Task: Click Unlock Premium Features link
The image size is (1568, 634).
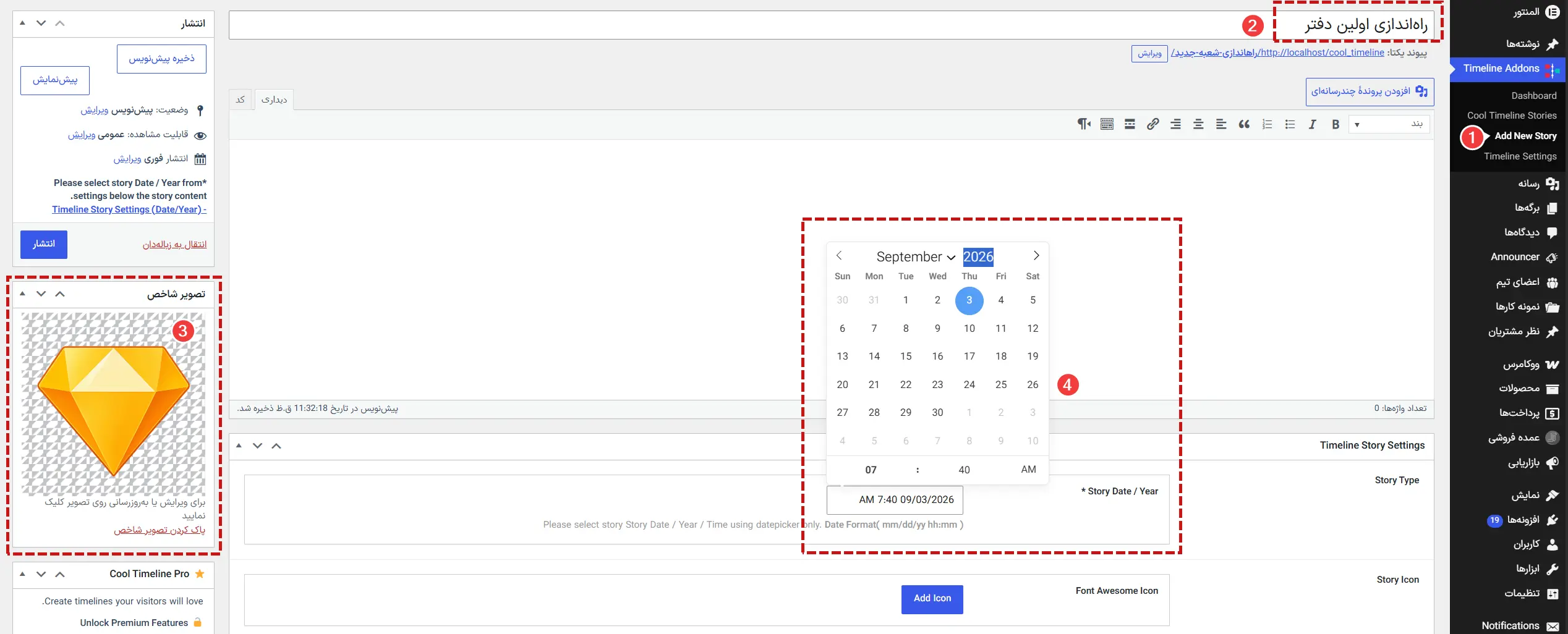Action: [134, 623]
